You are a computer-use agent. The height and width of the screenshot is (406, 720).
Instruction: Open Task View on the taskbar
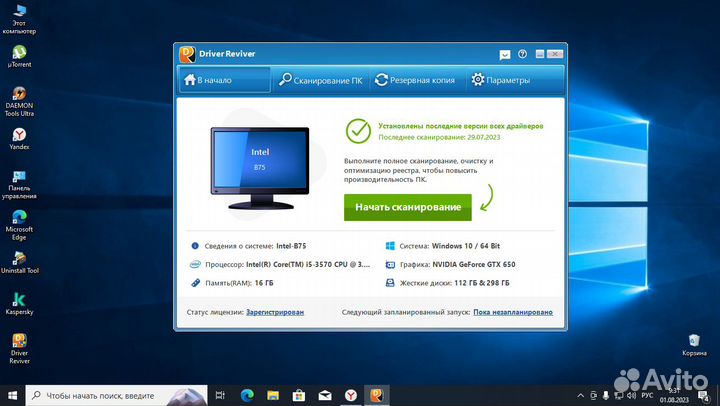coord(220,395)
